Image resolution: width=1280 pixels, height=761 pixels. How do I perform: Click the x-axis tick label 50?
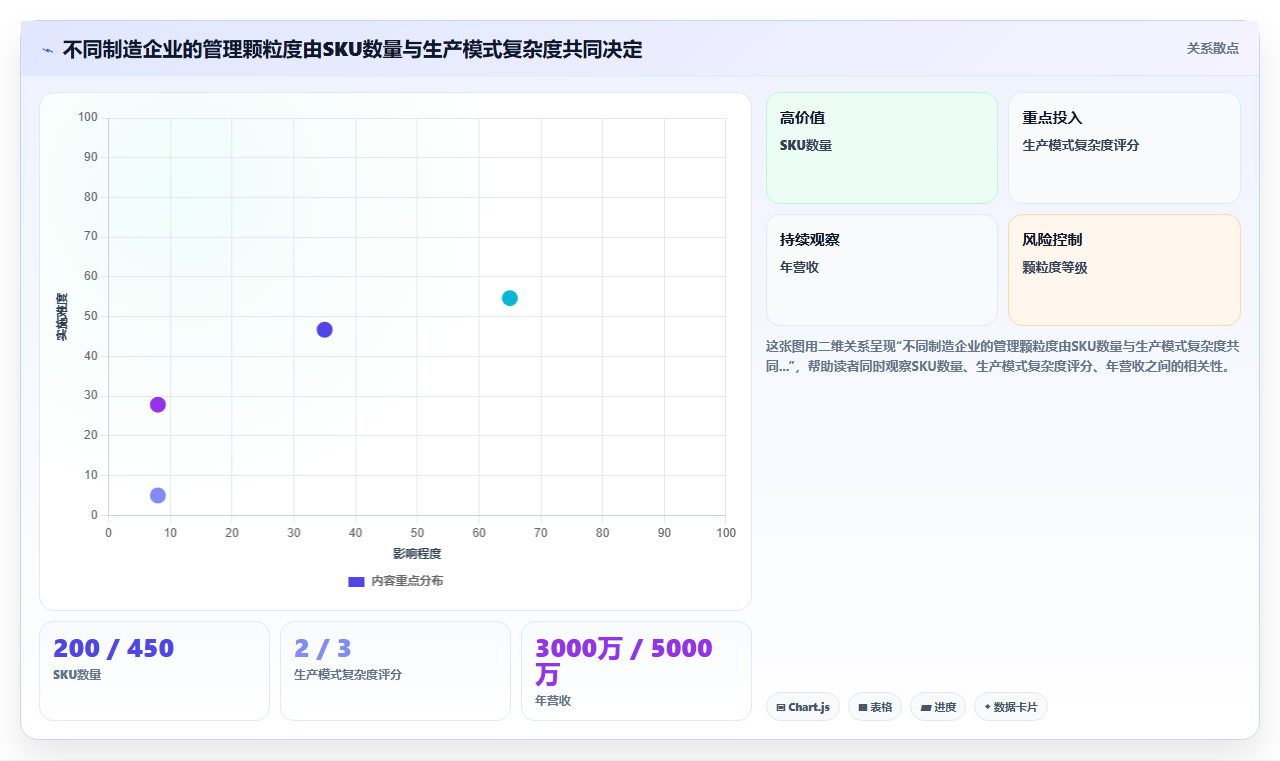tap(417, 533)
